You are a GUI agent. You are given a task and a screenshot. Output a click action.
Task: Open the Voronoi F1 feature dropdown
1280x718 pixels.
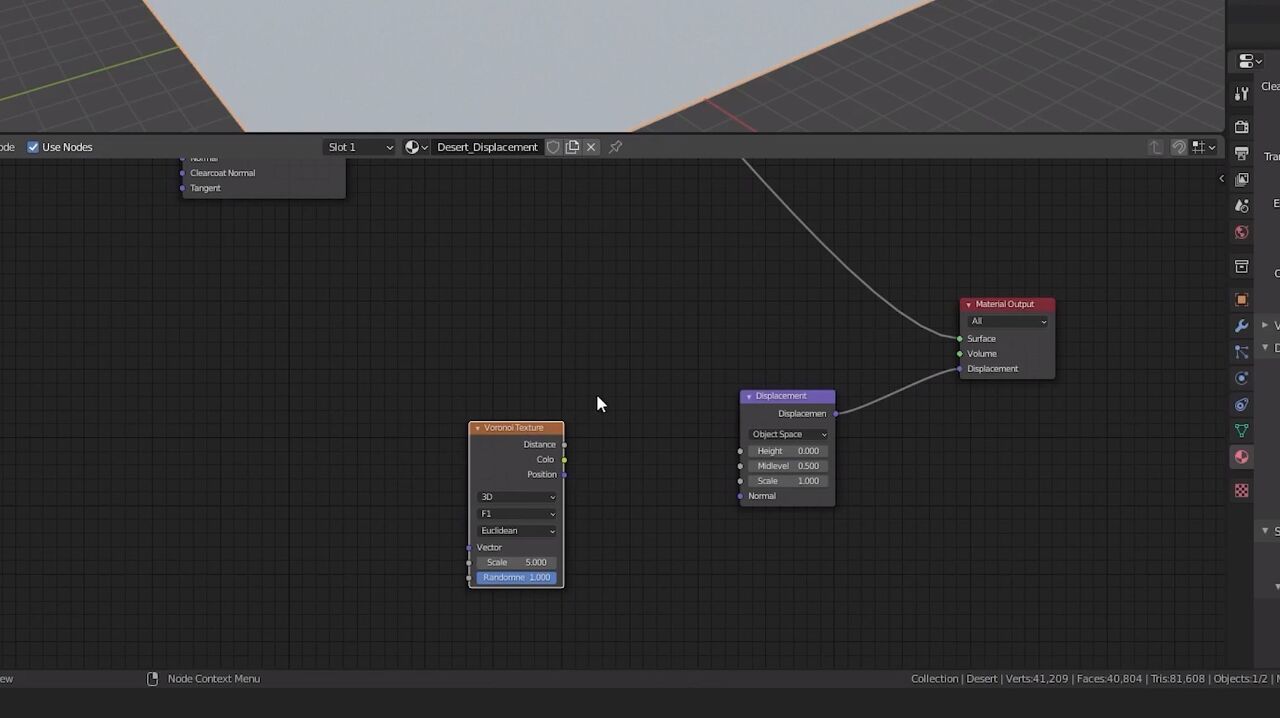point(517,514)
